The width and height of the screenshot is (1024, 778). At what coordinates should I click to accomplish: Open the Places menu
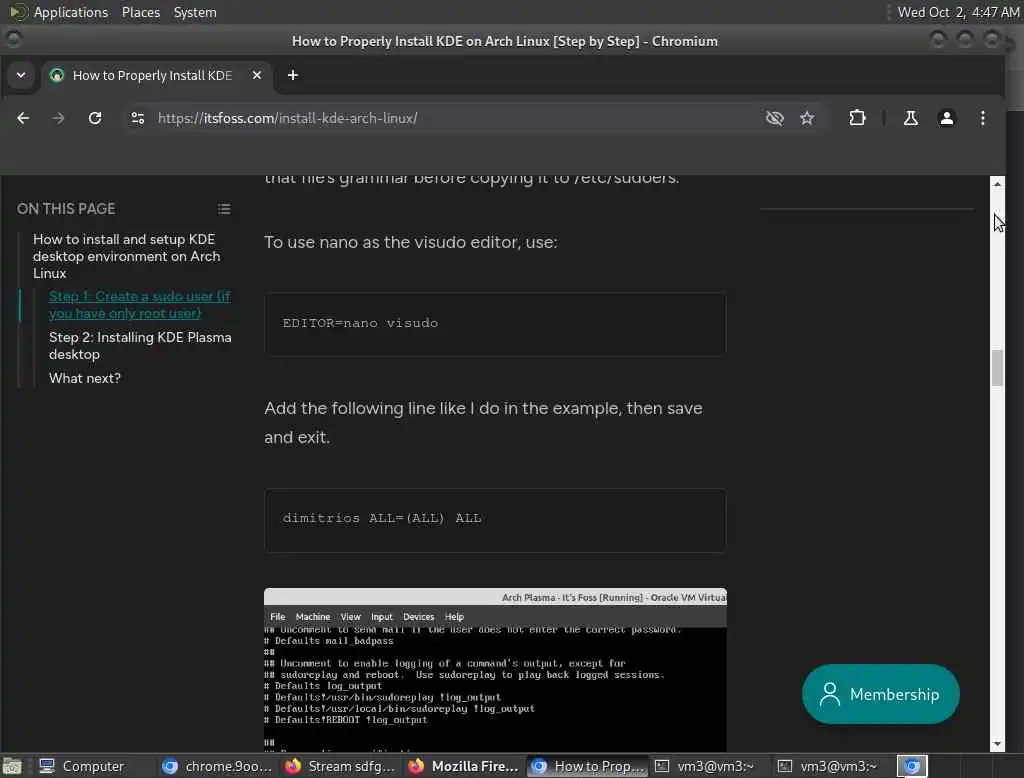click(140, 12)
